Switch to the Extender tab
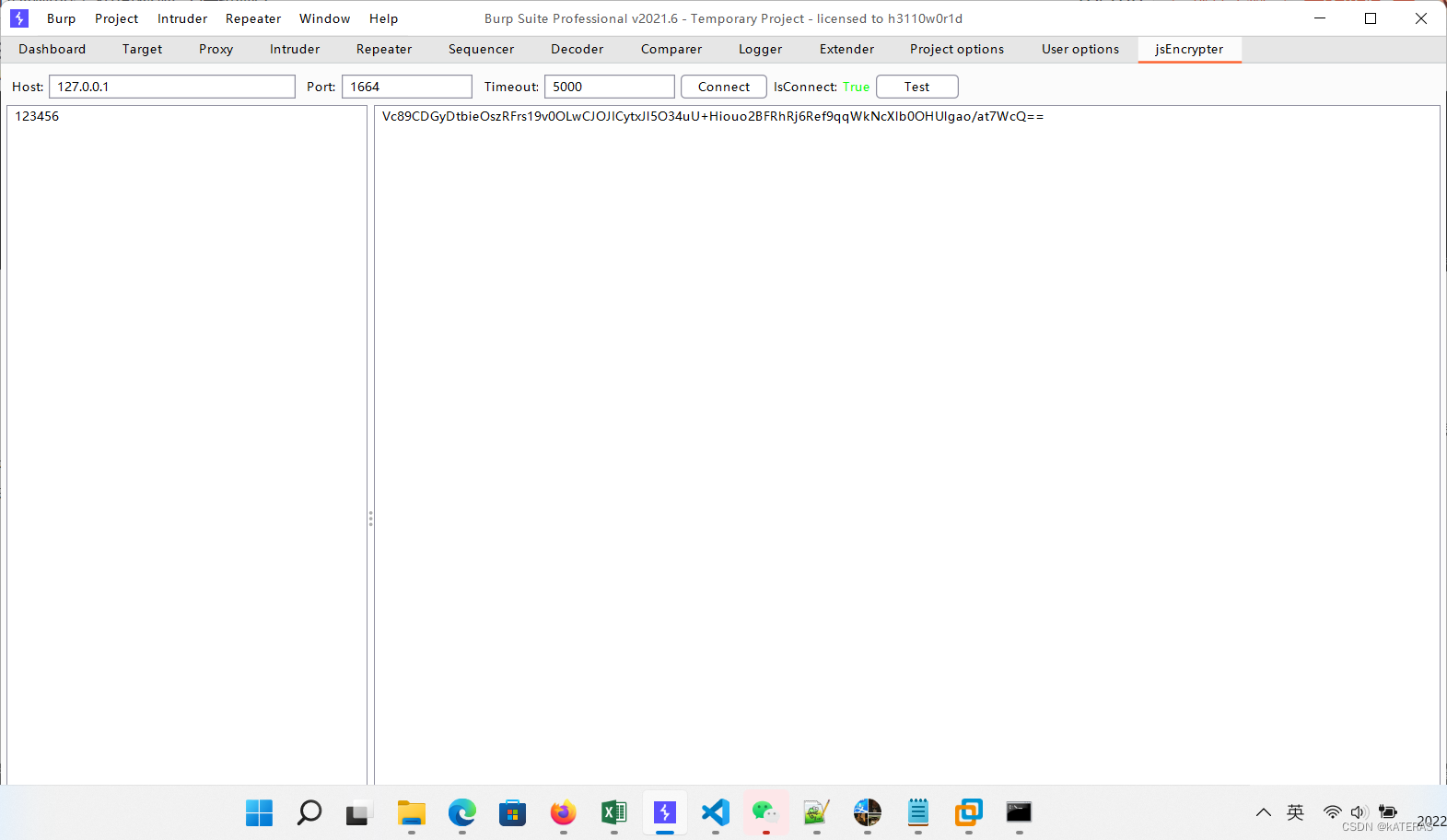 coord(847,49)
